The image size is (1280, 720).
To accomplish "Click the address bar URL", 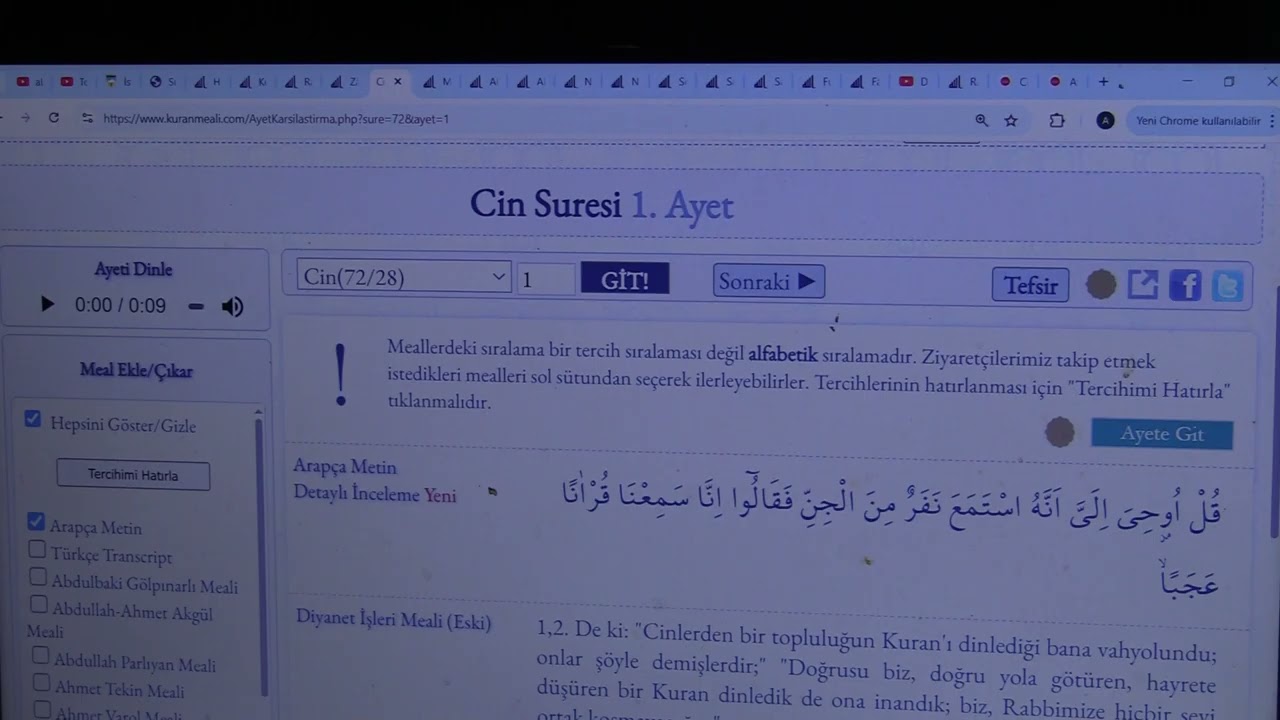I will pyautogui.click(x=276, y=118).
